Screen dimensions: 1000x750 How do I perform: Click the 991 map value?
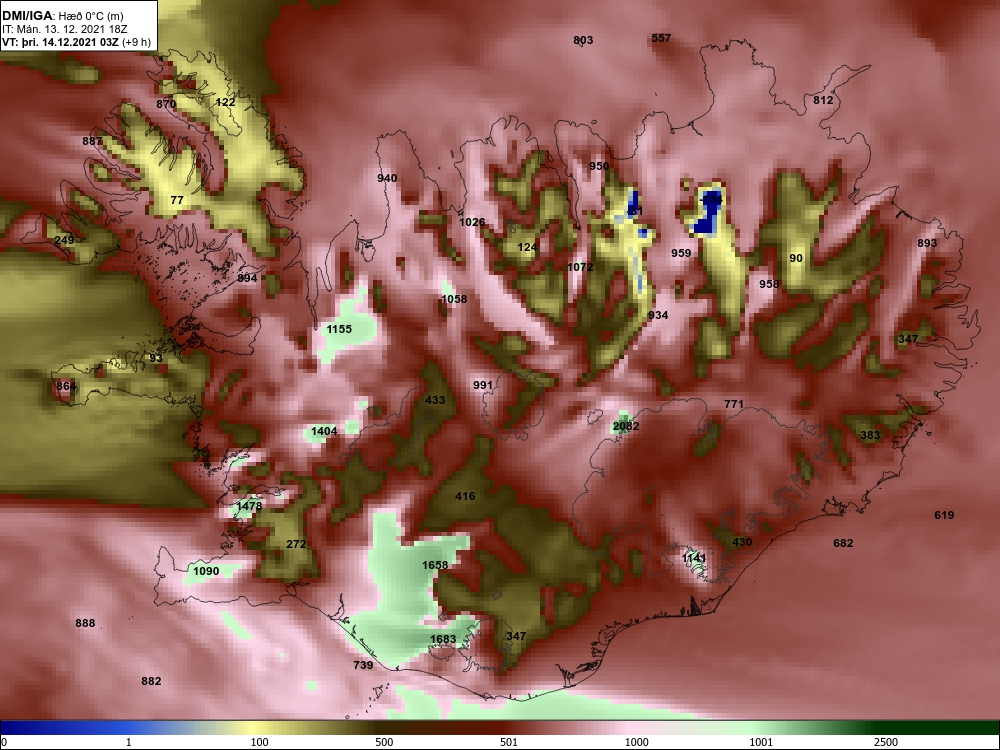click(x=483, y=385)
